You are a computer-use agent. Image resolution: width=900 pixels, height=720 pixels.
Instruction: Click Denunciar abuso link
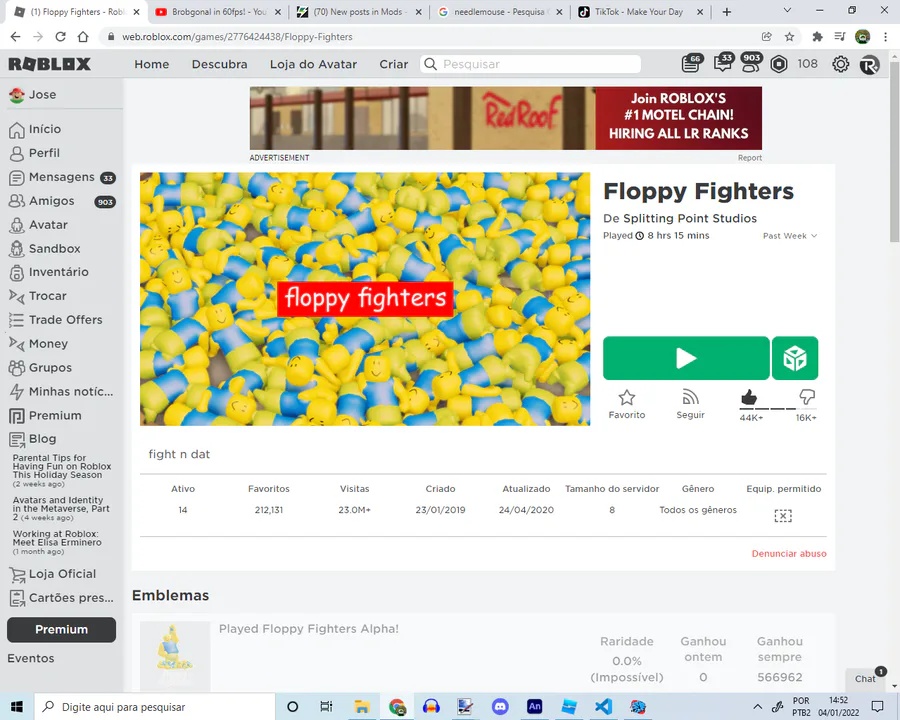pyautogui.click(x=789, y=554)
